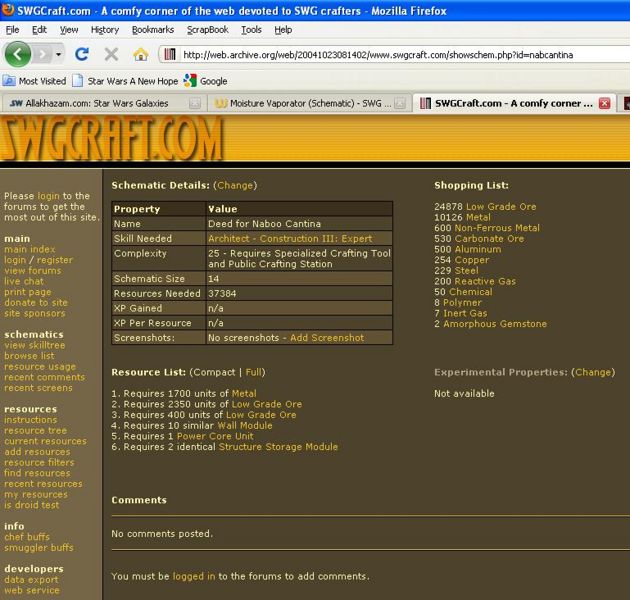Click the Home icon in toolbar
This screenshot has height=600, width=630.
pyautogui.click(x=140, y=54)
